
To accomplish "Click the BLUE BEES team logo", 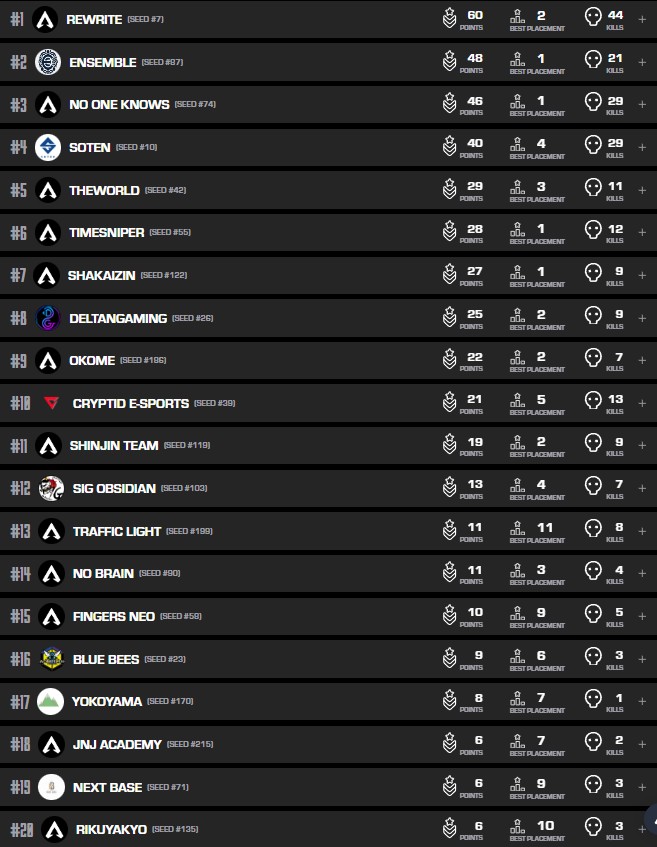I will pyautogui.click(x=51, y=659).
